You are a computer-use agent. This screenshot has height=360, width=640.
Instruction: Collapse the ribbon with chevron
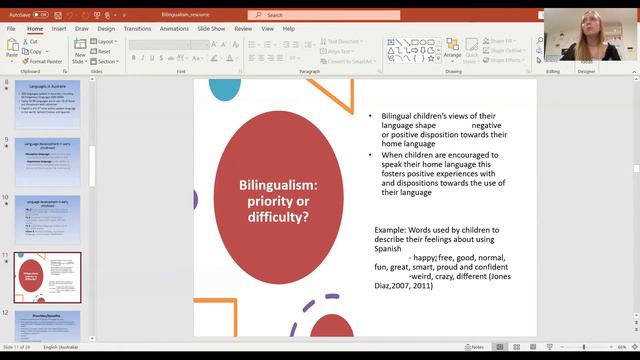click(634, 72)
